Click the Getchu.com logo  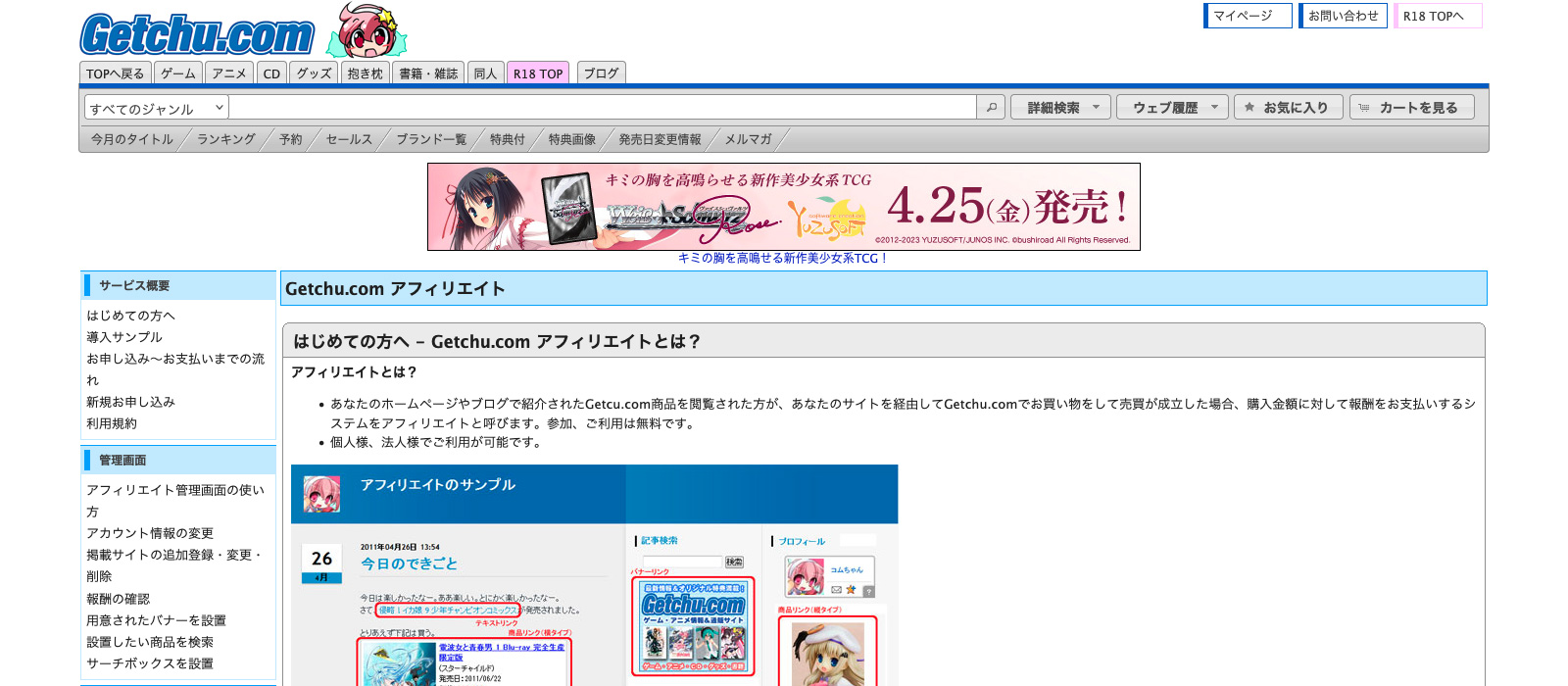(197, 34)
